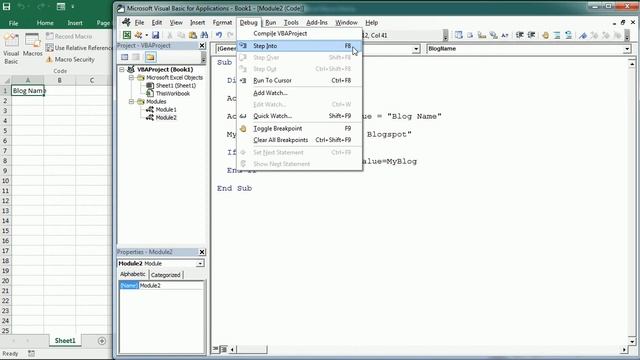Open Insert object dropdown arrow in VBA toolbar
The image size is (640, 360).
(x=146, y=35)
